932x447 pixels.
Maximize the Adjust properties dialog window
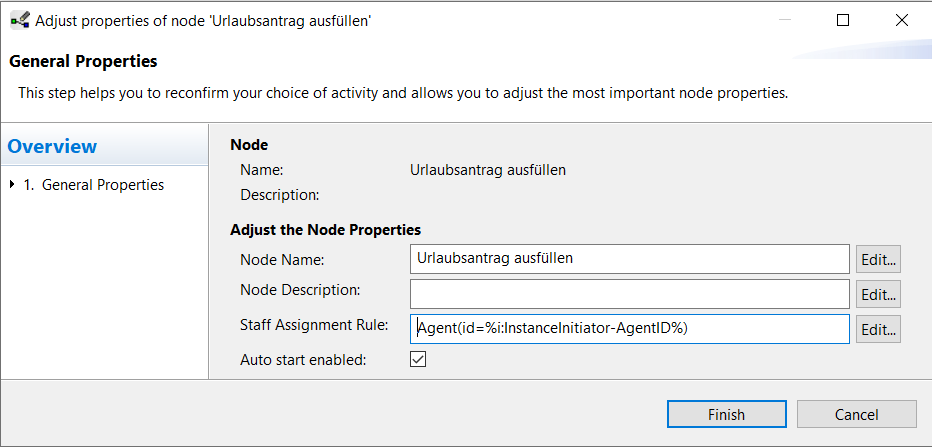pos(843,20)
